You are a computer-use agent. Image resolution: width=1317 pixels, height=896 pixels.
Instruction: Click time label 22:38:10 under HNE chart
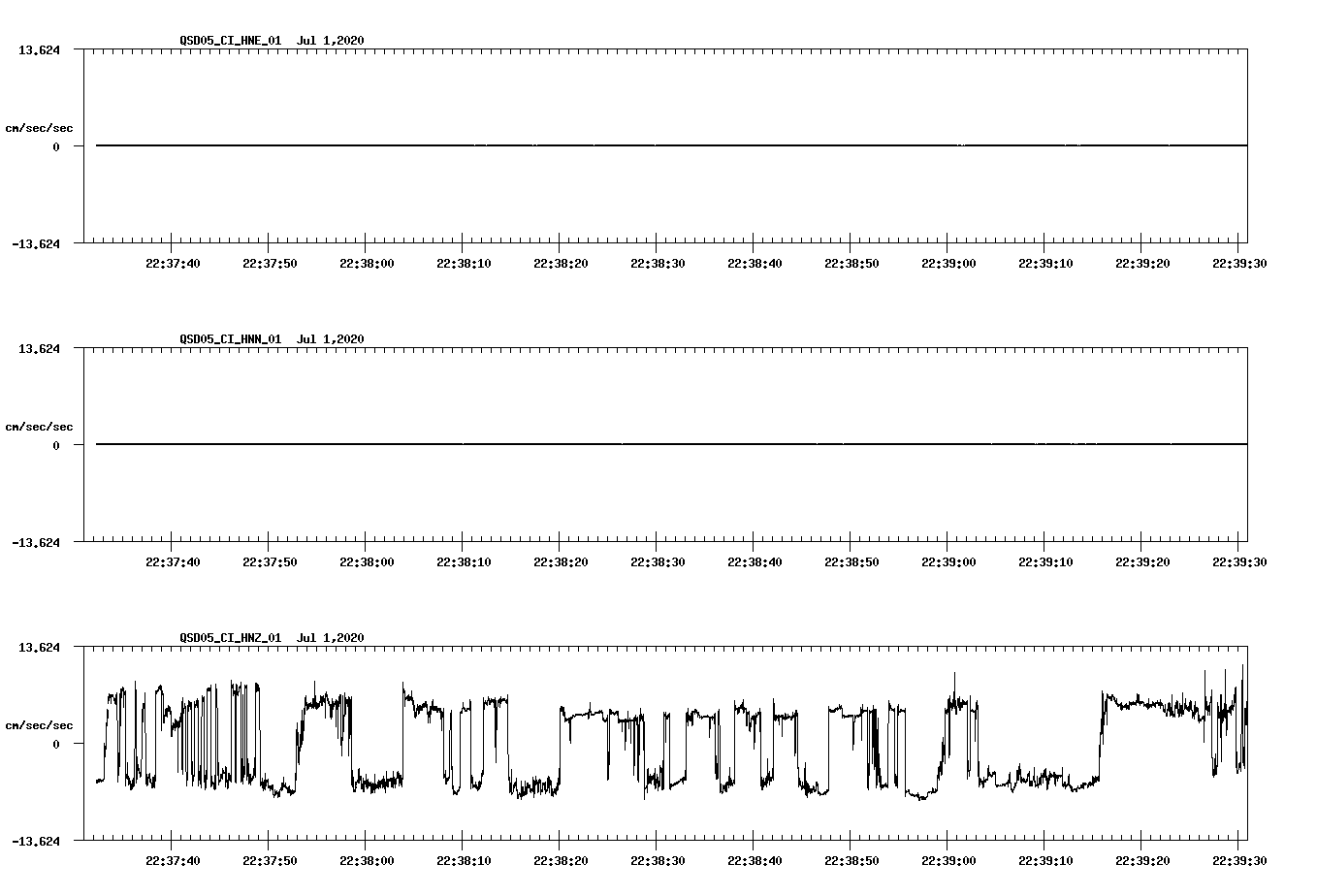464,263
